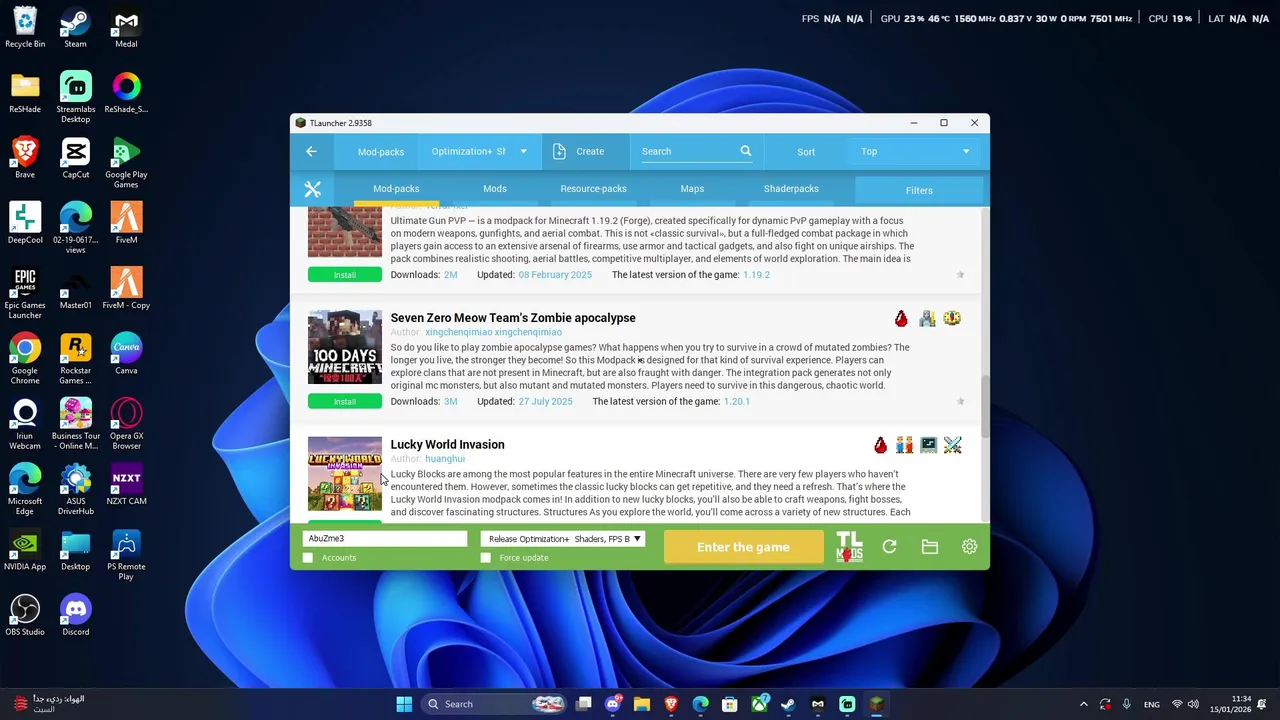
Task: Click the Windows taskbar Search box
Action: 494,704
